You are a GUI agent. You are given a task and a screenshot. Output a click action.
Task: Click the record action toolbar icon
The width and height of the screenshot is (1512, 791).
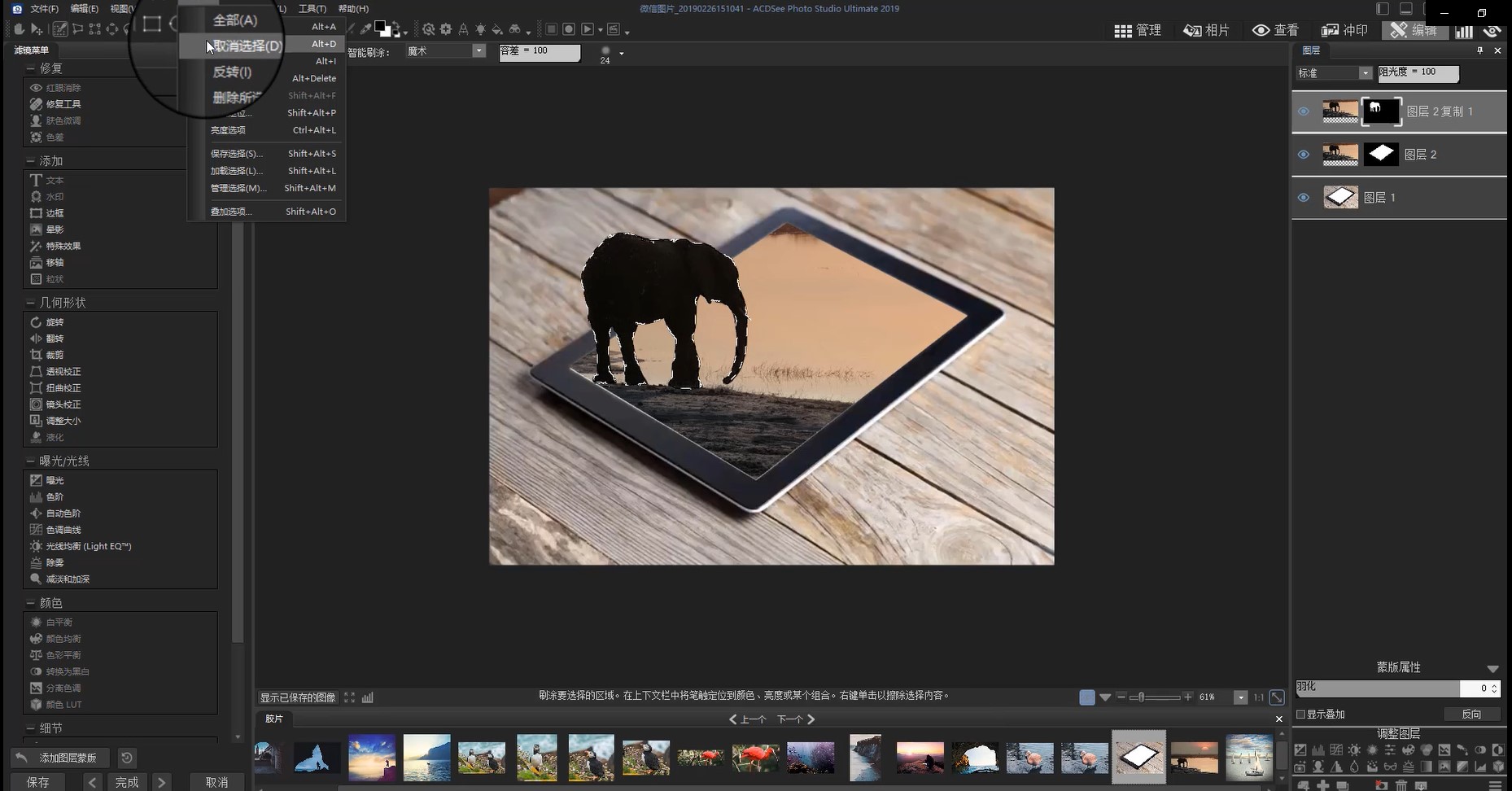click(x=569, y=29)
